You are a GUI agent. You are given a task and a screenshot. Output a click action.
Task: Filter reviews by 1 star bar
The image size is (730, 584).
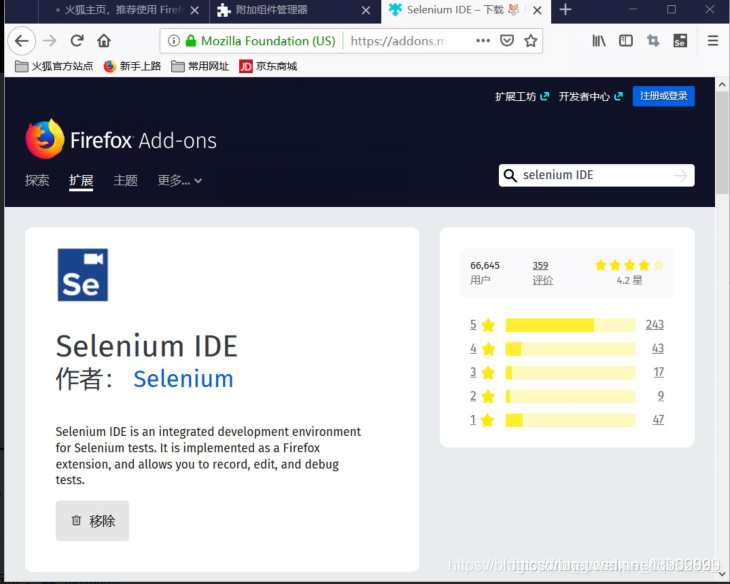coord(570,420)
